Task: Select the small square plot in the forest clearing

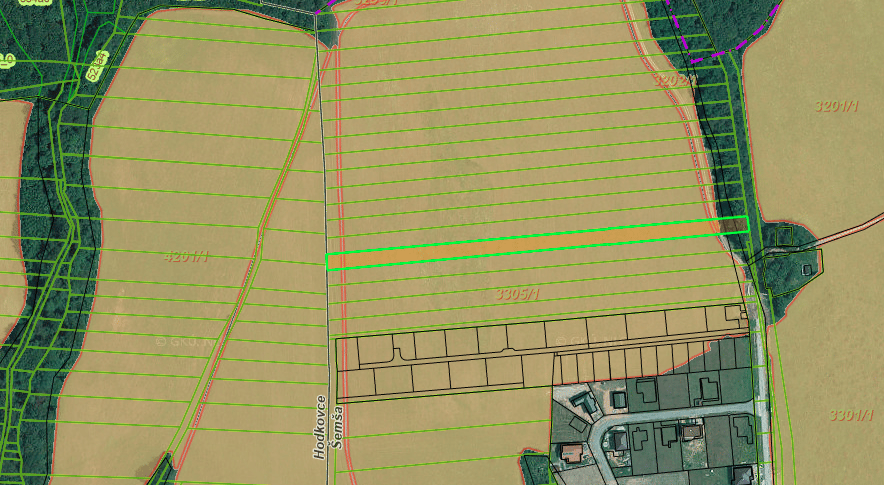Action: (784, 236)
